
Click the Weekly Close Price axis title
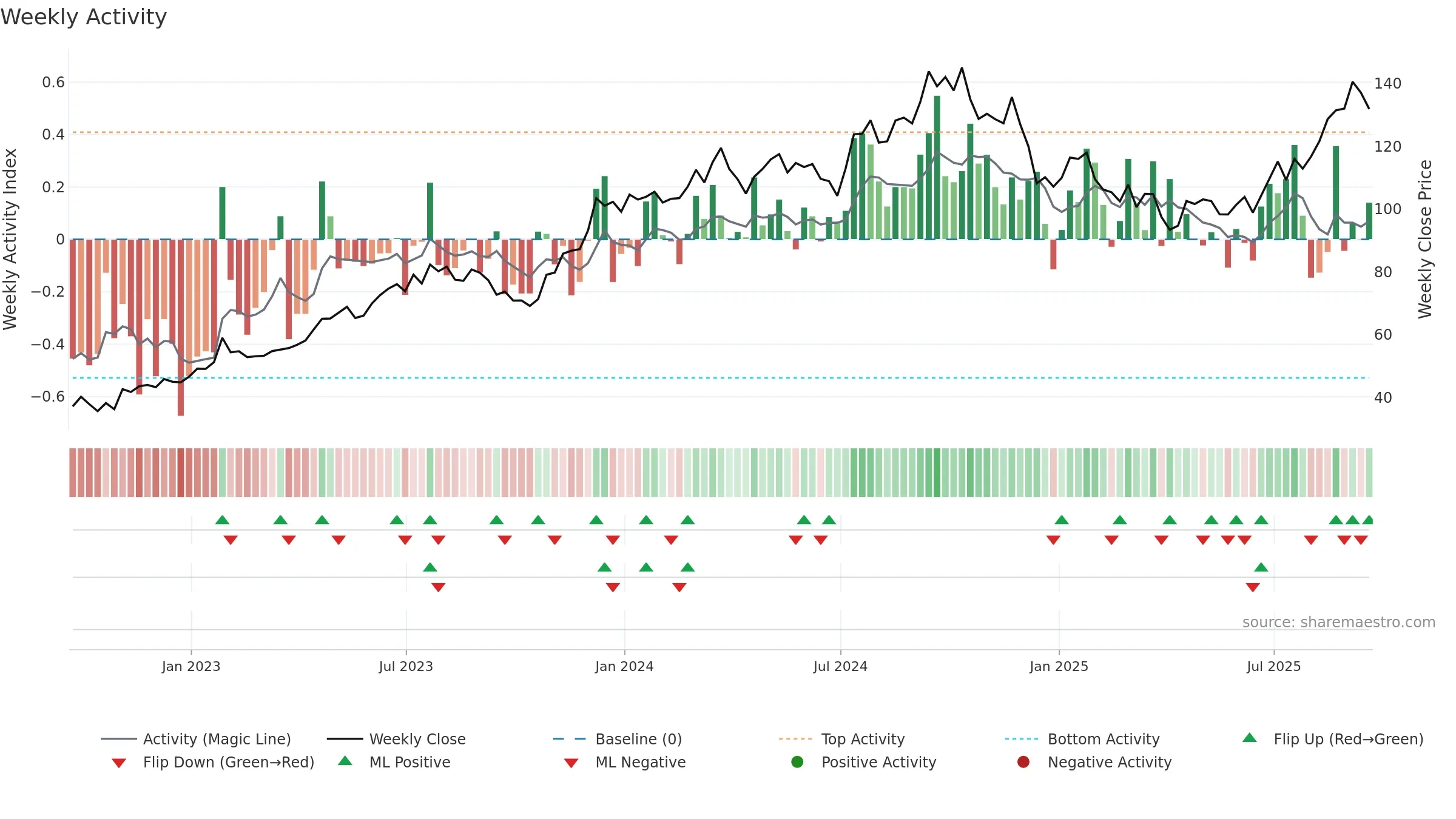tap(1425, 239)
